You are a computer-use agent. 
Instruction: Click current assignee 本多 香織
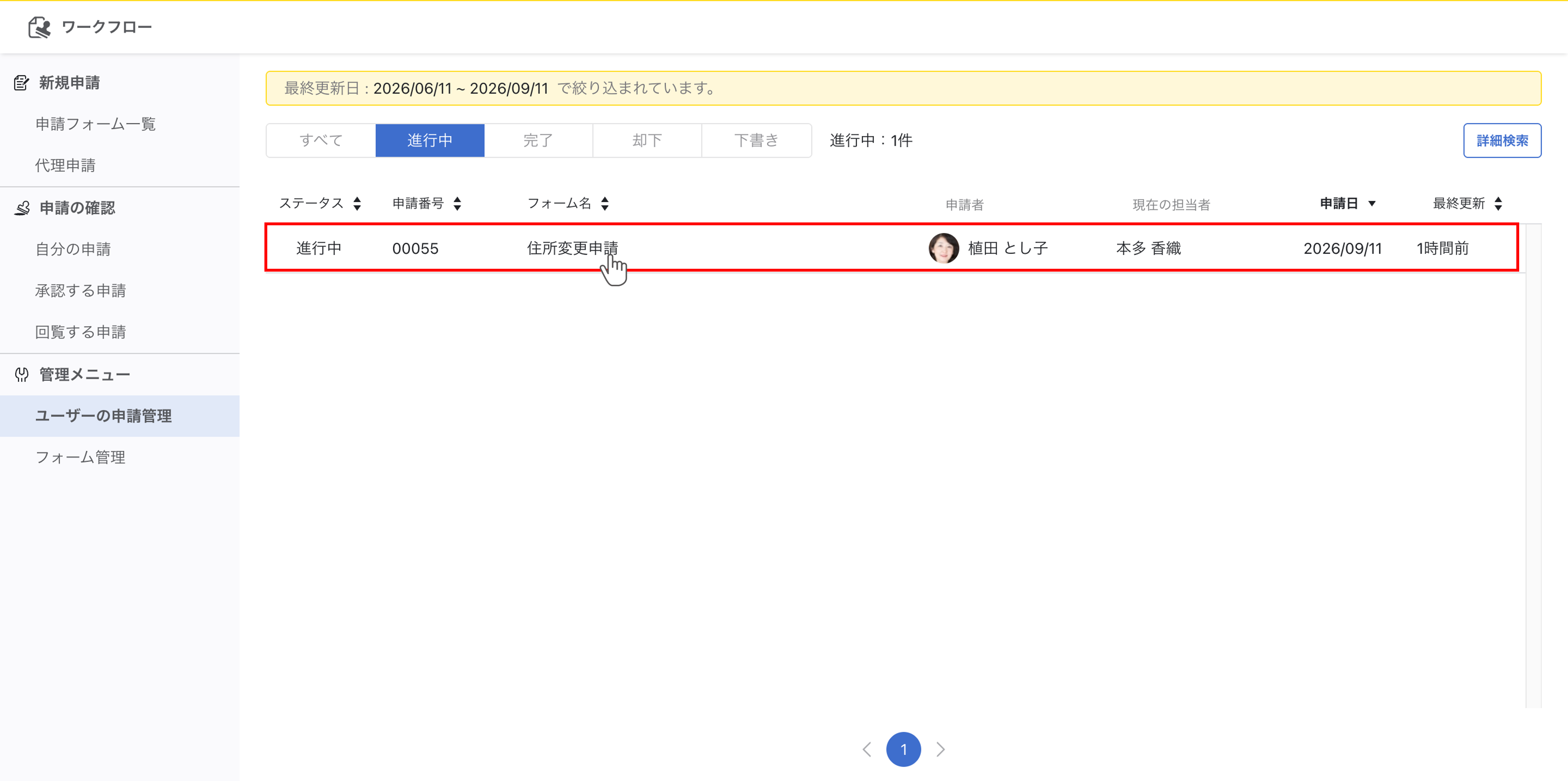pyautogui.click(x=1149, y=248)
